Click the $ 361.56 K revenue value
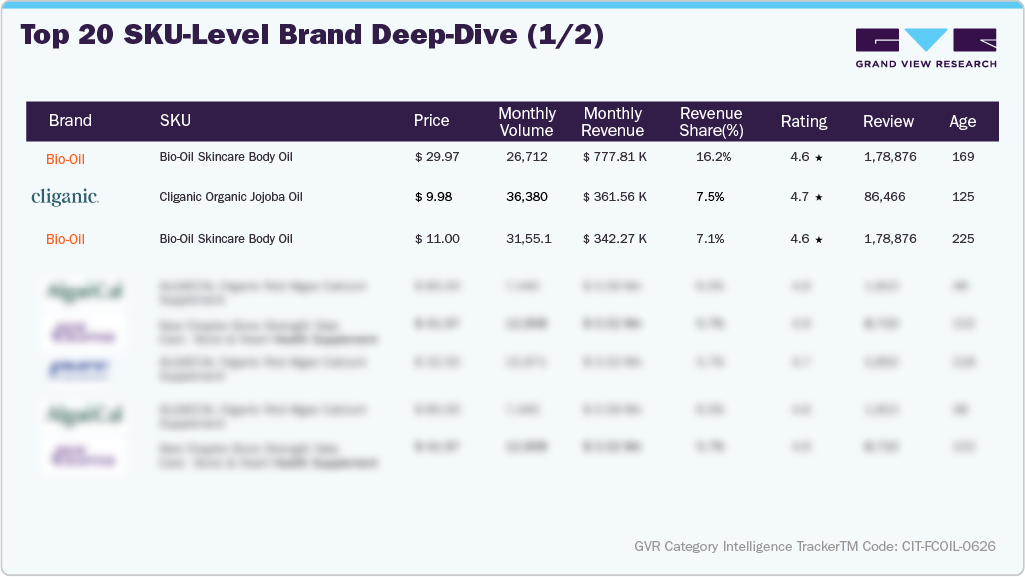This screenshot has width=1025, height=577. [614, 197]
